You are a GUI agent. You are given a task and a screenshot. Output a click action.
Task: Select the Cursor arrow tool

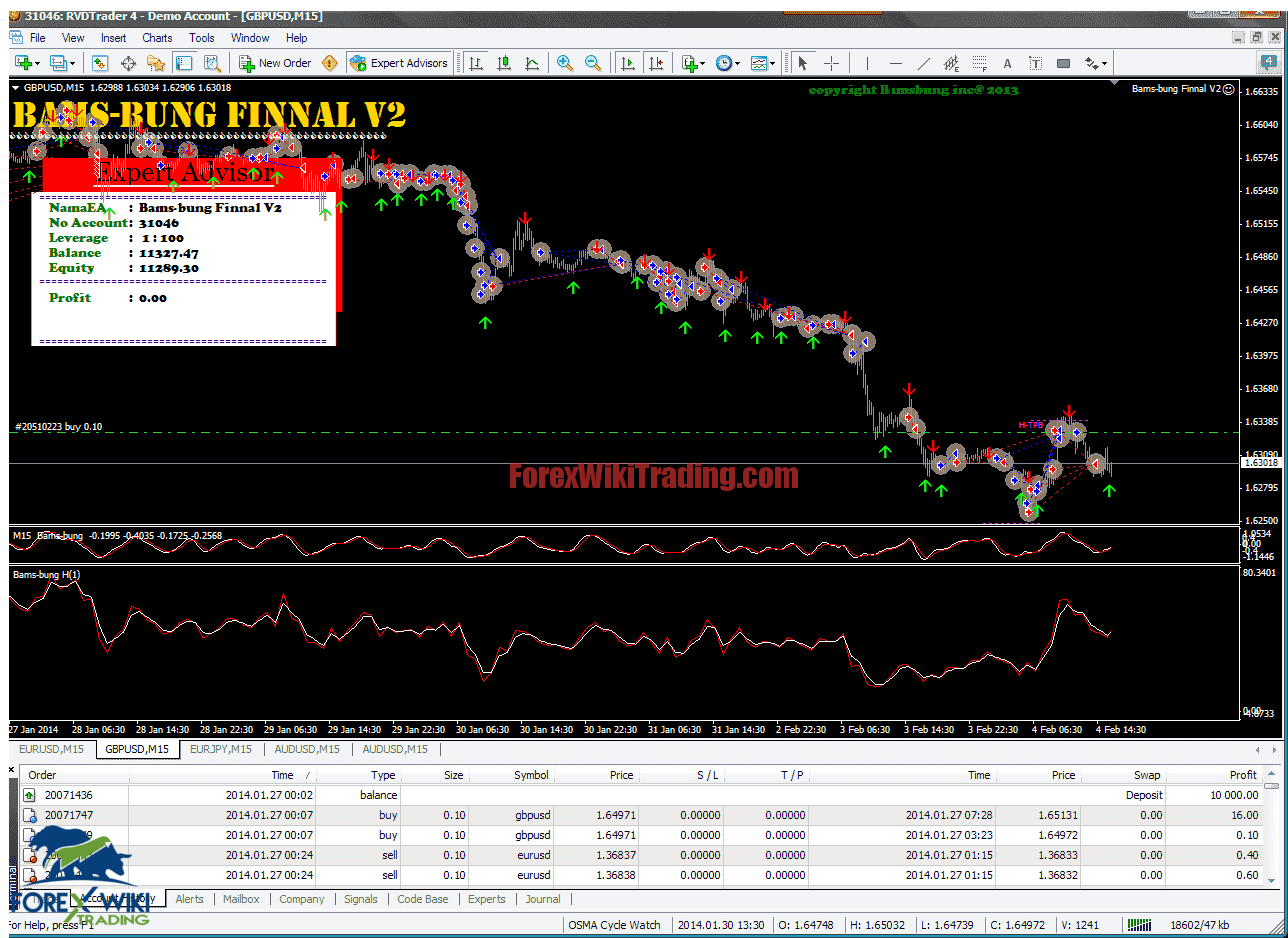[802, 63]
